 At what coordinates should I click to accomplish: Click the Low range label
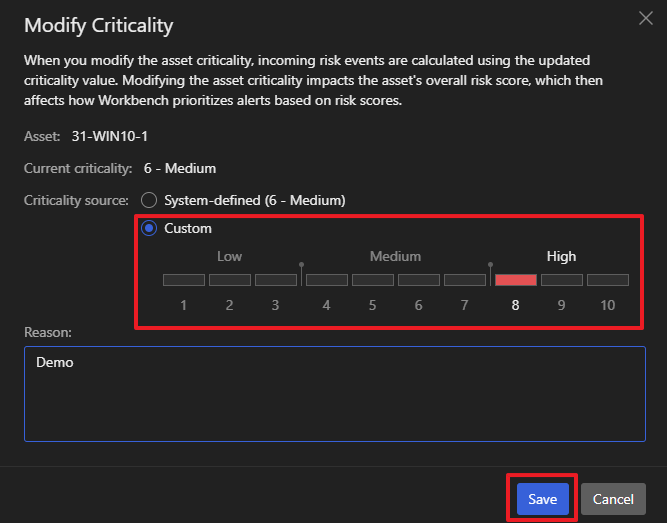pyautogui.click(x=229, y=257)
